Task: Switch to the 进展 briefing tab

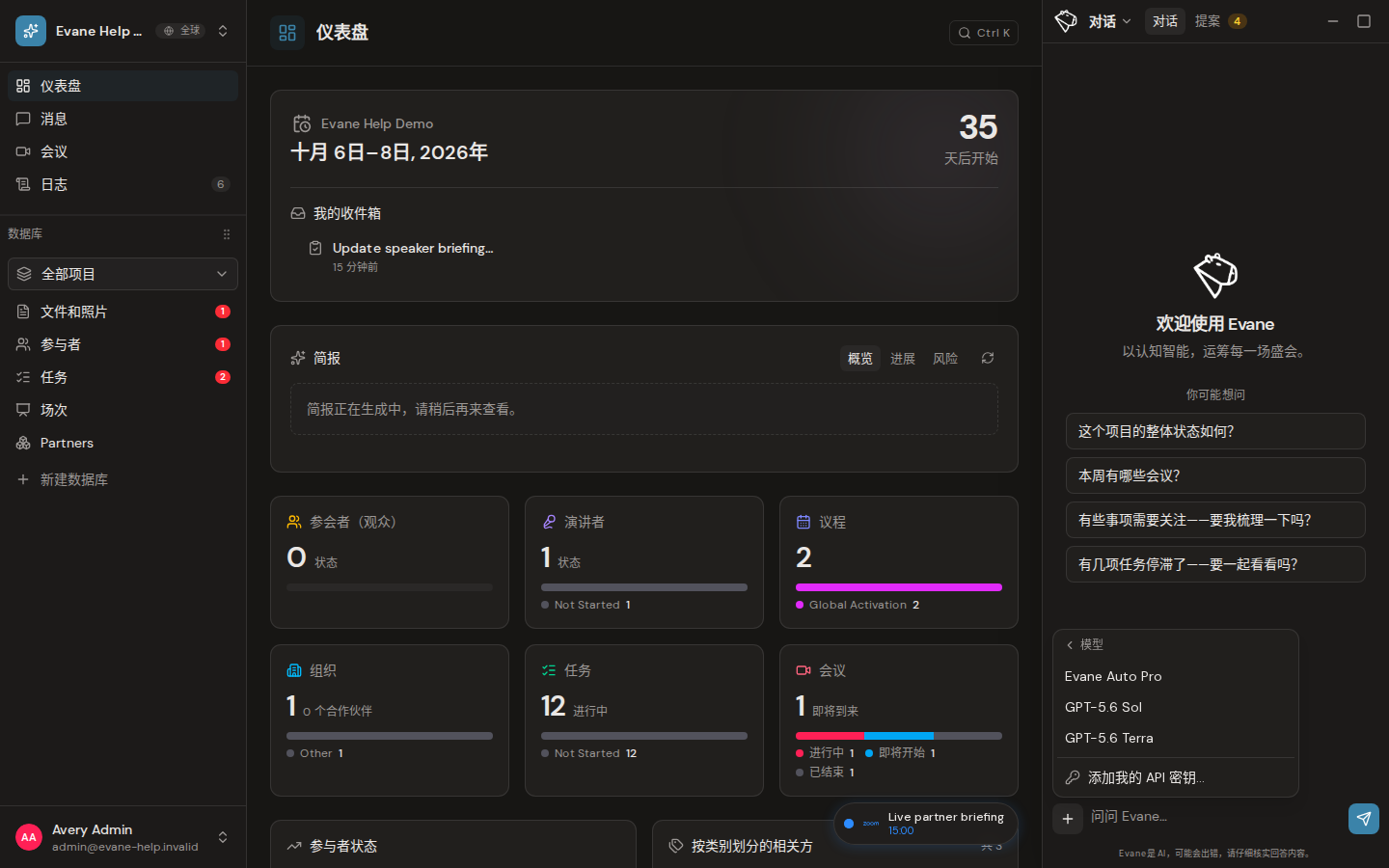Action: (903, 358)
